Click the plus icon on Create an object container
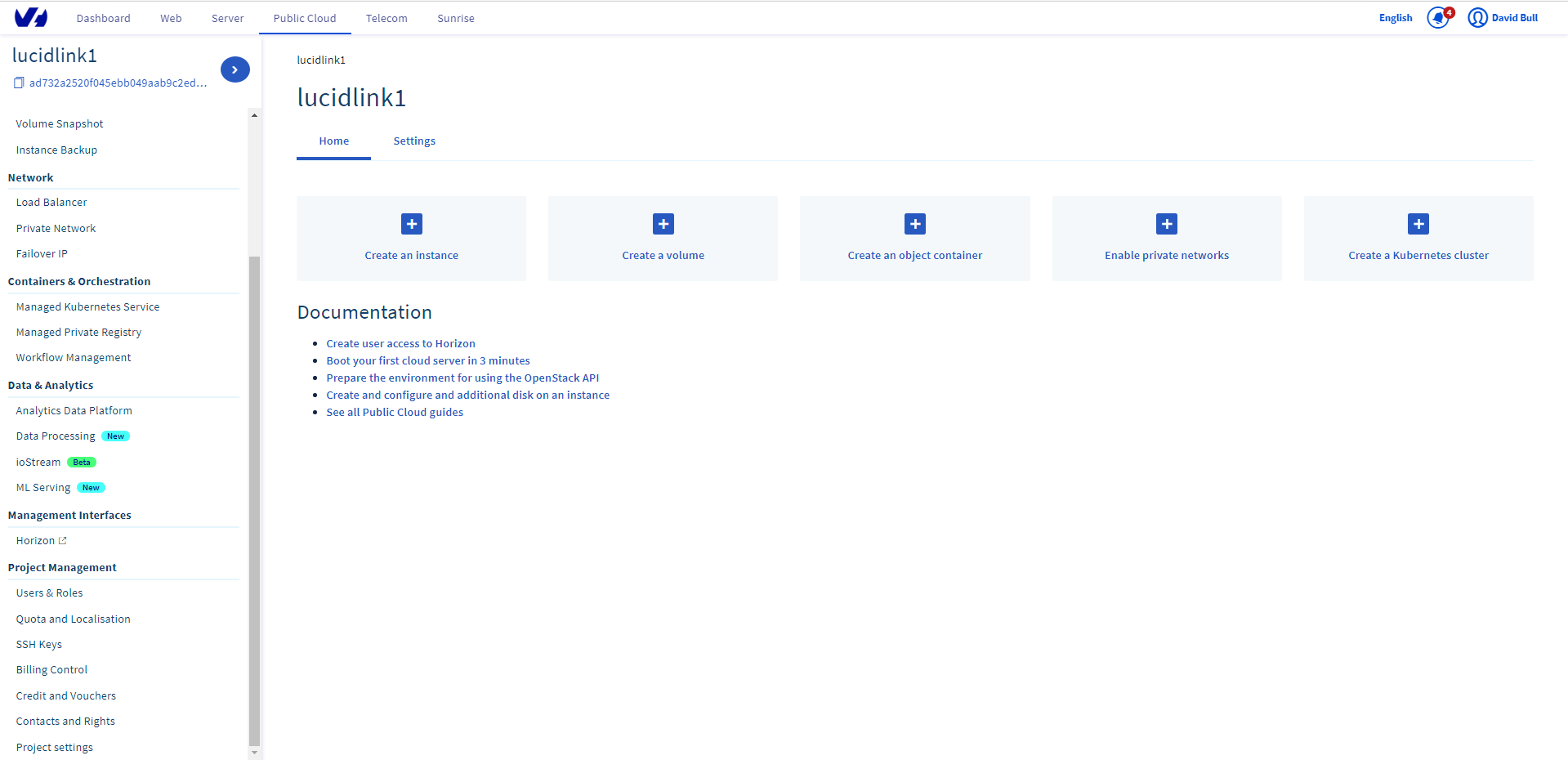 (915, 224)
